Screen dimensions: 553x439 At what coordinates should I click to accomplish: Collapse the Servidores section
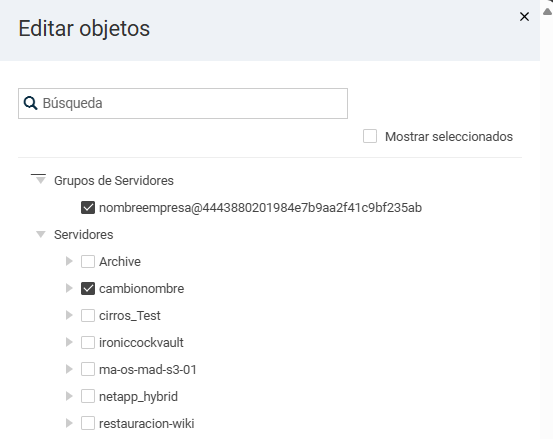point(41,234)
